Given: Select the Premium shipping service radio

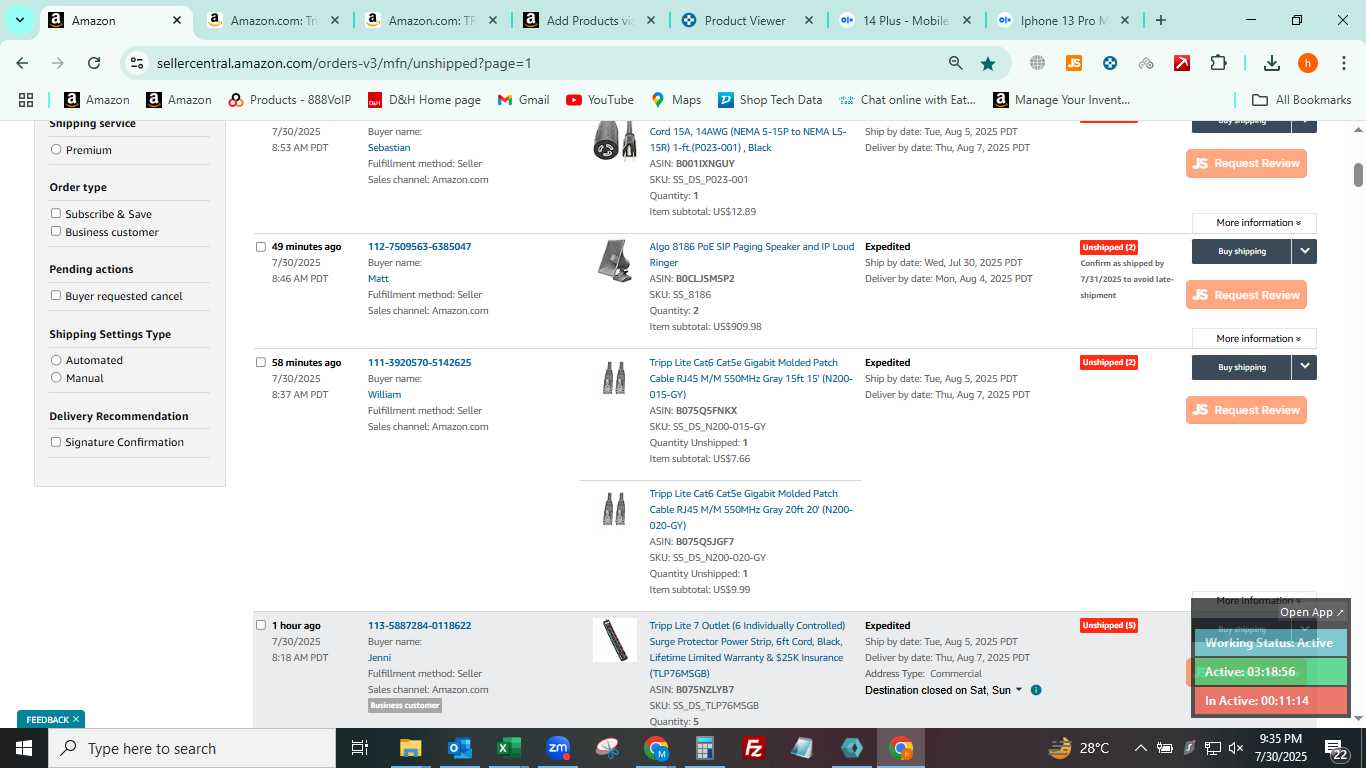Looking at the screenshot, I should 56,150.
